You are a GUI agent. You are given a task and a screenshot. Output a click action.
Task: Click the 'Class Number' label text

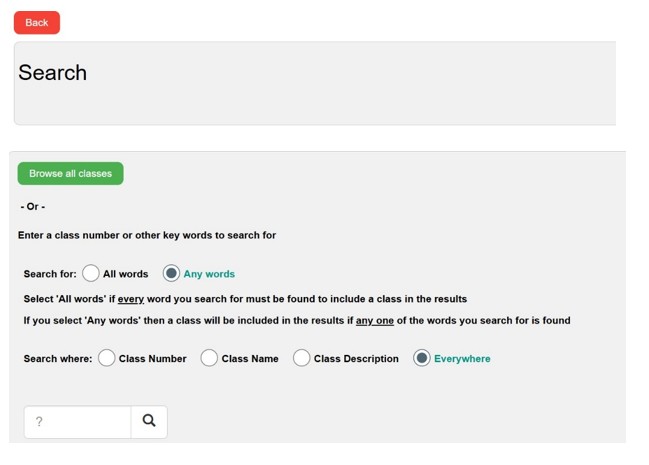tap(152, 359)
